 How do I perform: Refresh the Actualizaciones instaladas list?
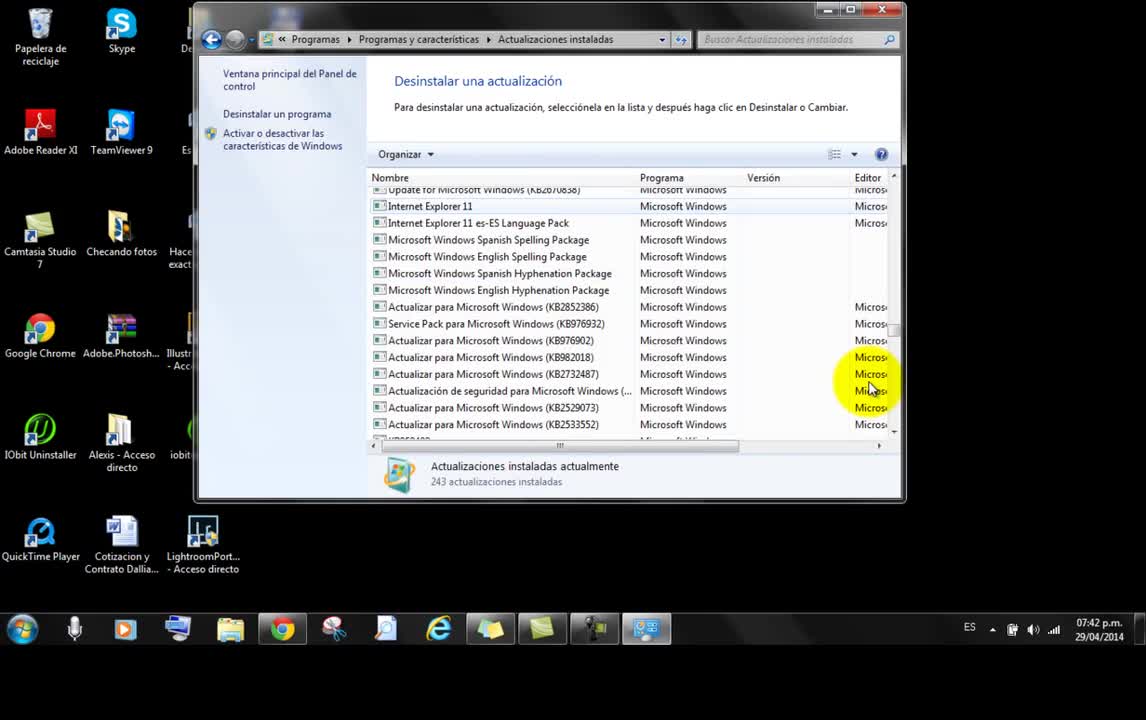(x=681, y=40)
